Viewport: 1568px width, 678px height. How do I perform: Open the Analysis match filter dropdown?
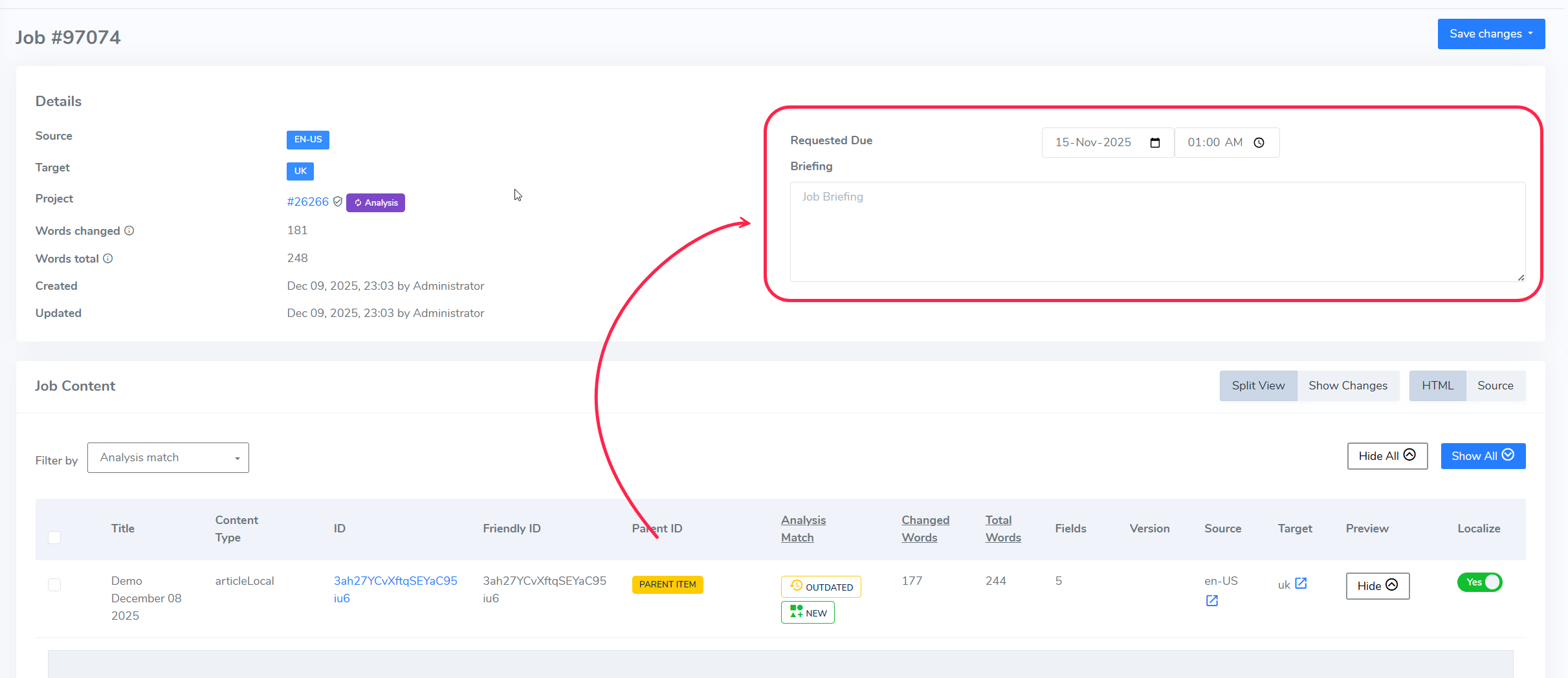click(x=168, y=457)
